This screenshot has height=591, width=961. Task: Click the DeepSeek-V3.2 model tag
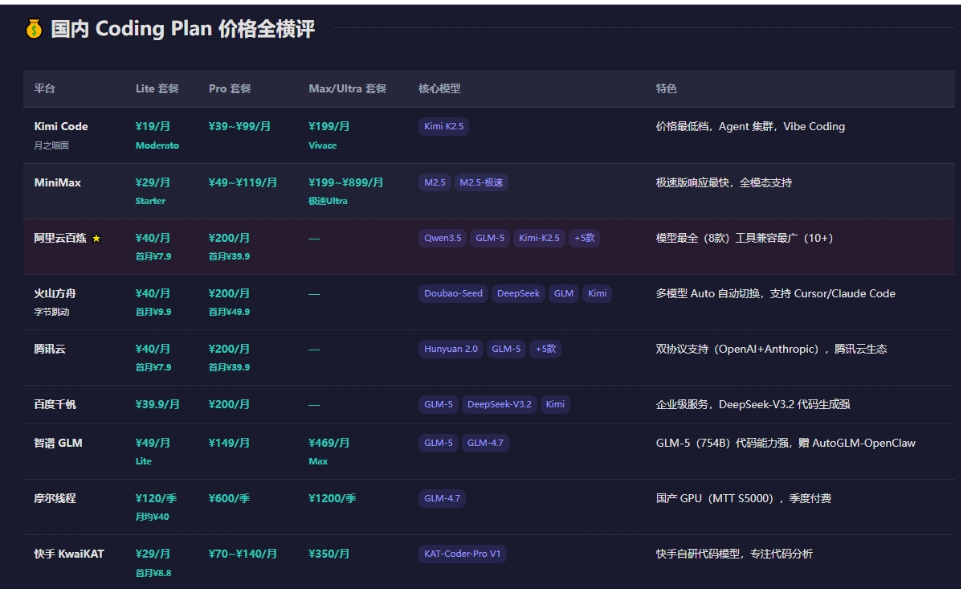[x=500, y=405]
